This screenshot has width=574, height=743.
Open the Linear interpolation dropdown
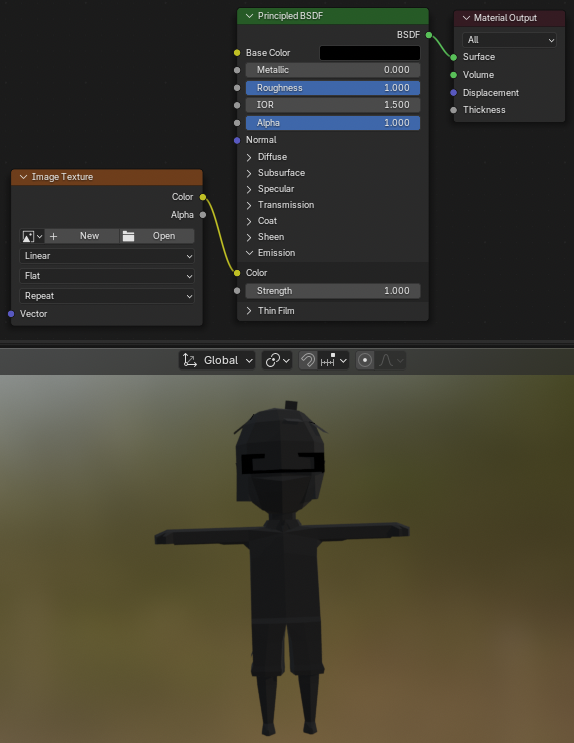pyautogui.click(x=107, y=256)
